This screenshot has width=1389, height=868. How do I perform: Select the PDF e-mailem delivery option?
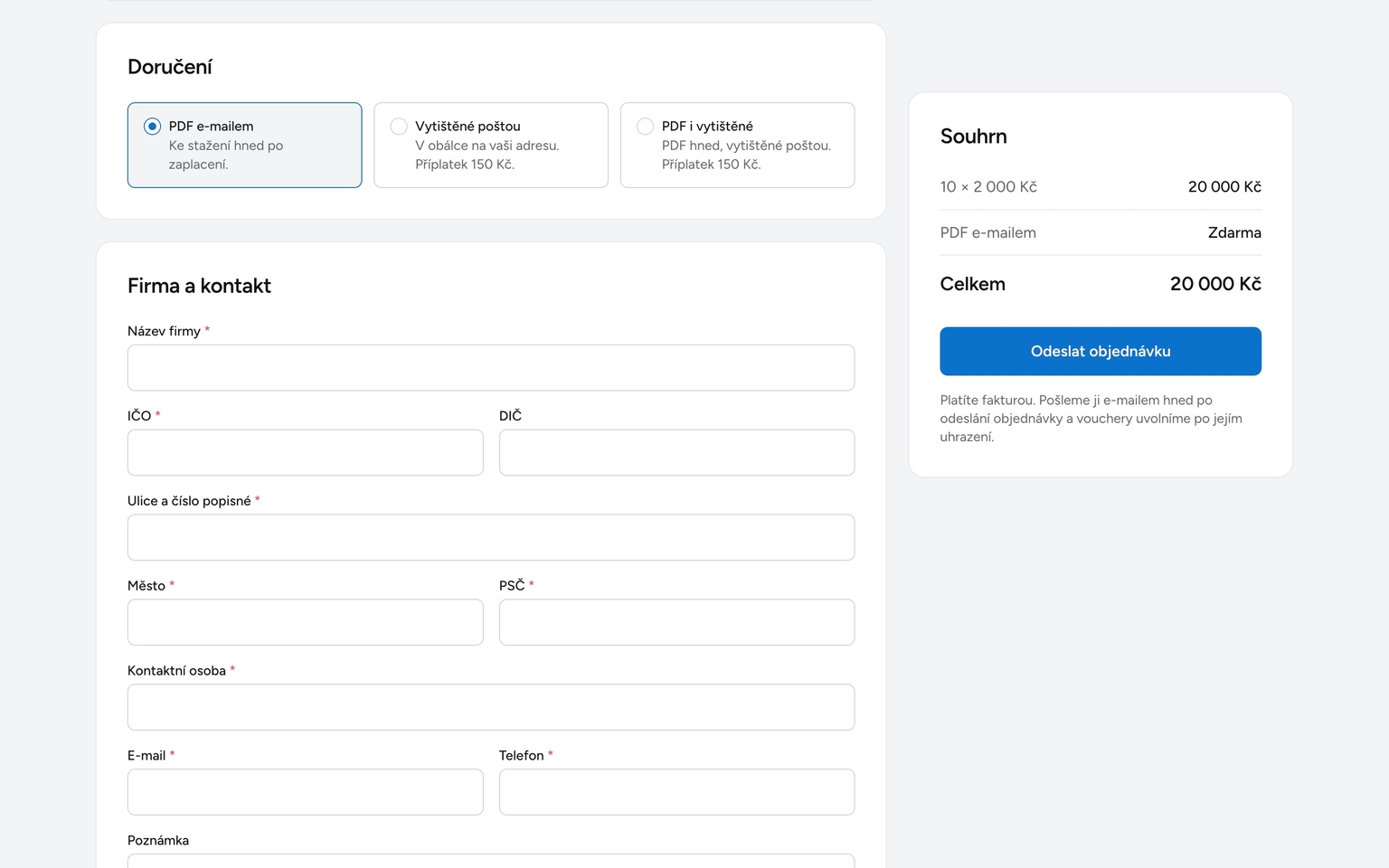click(244, 145)
